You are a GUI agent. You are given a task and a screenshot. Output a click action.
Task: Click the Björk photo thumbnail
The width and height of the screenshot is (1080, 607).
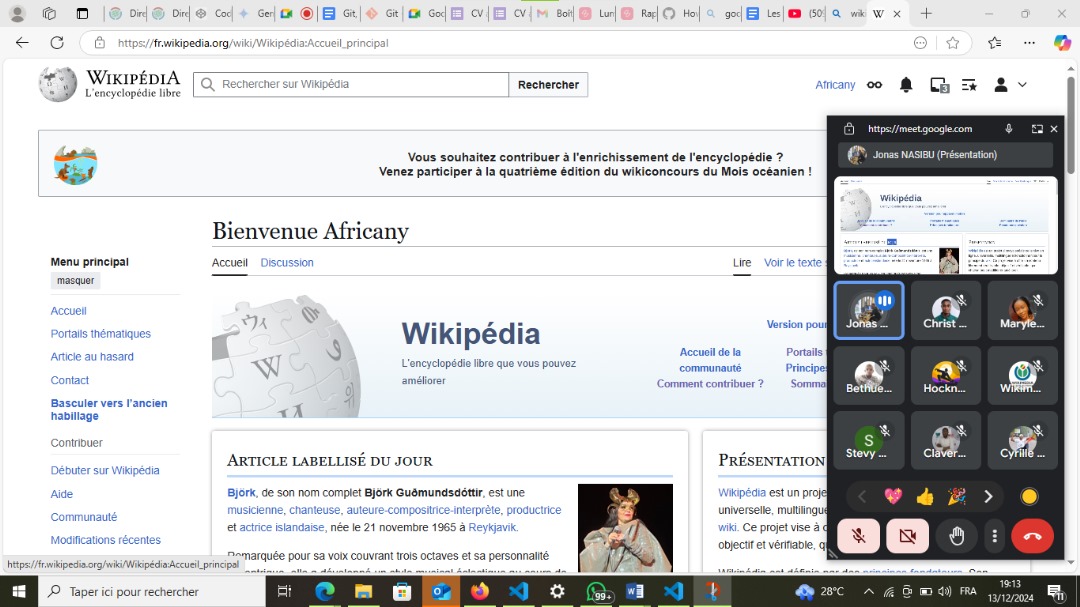pos(625,528)
